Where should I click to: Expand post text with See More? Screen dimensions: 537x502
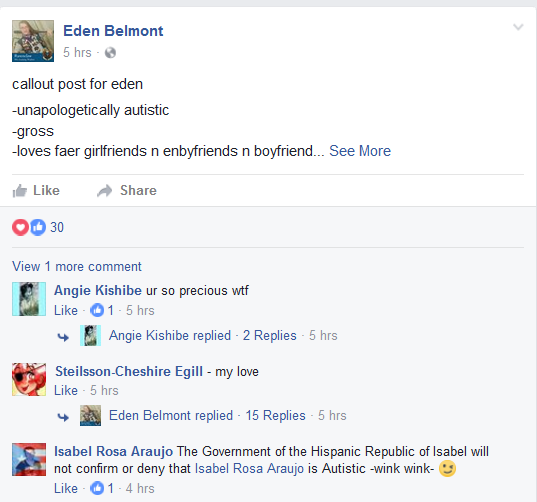click(x=360, y=151)
